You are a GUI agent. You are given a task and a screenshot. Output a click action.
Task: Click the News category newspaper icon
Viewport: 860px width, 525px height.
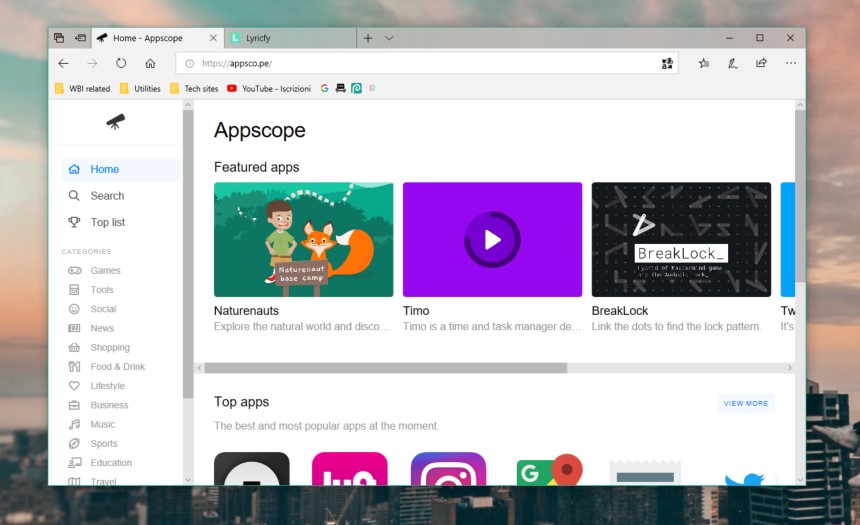point(74,328)
